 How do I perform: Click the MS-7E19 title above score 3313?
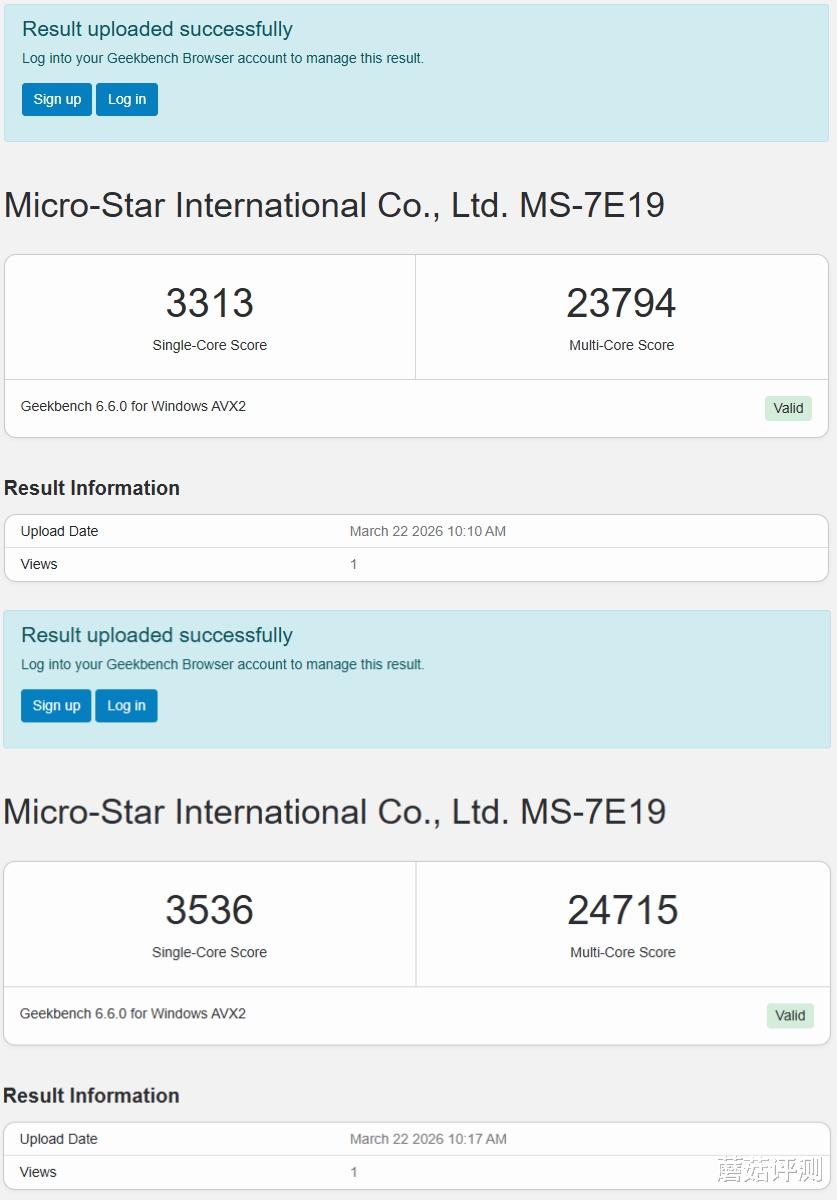334,205
